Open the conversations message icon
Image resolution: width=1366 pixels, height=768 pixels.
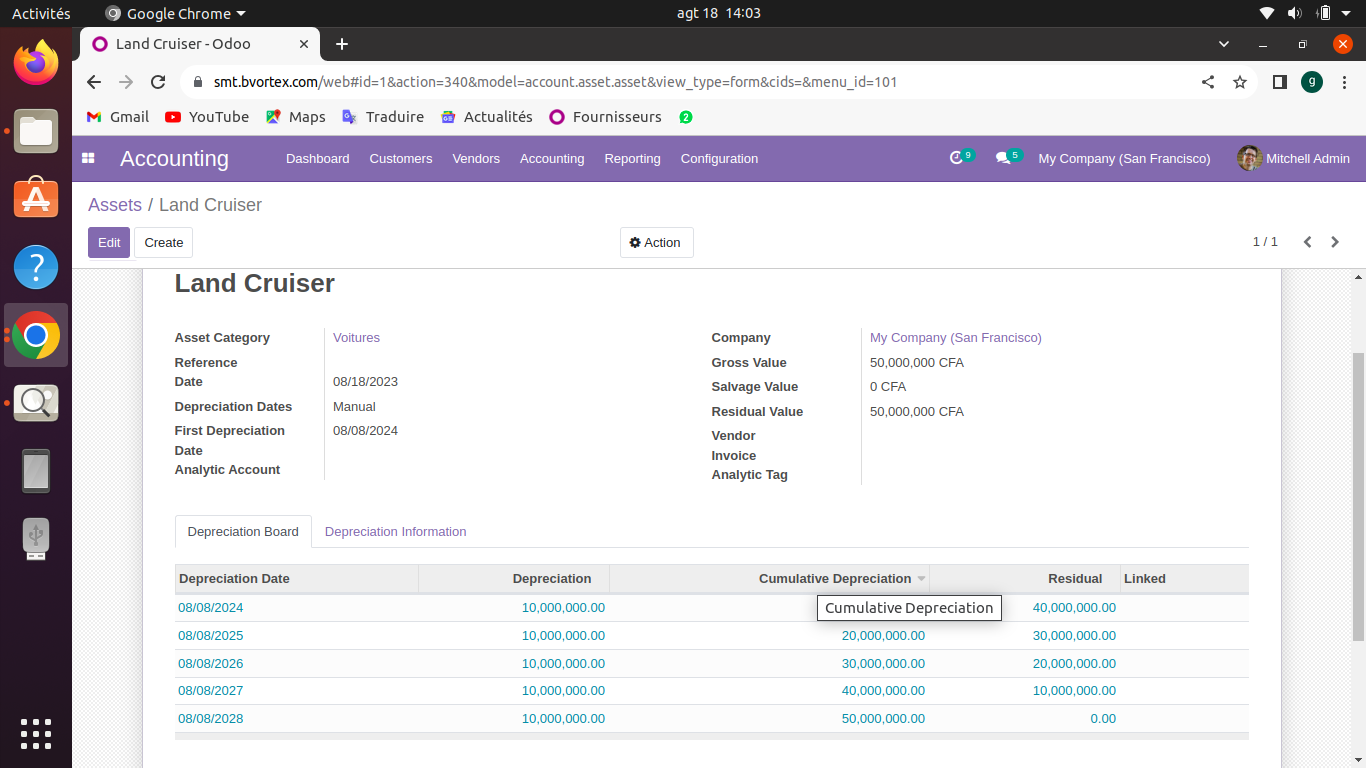[x=1003, y=158]
